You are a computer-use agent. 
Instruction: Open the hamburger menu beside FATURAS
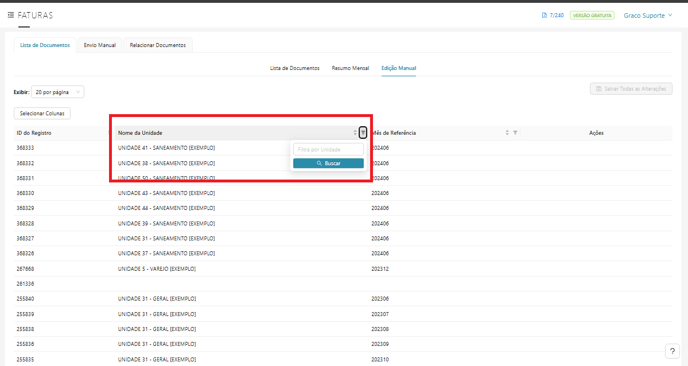point(11,15)
